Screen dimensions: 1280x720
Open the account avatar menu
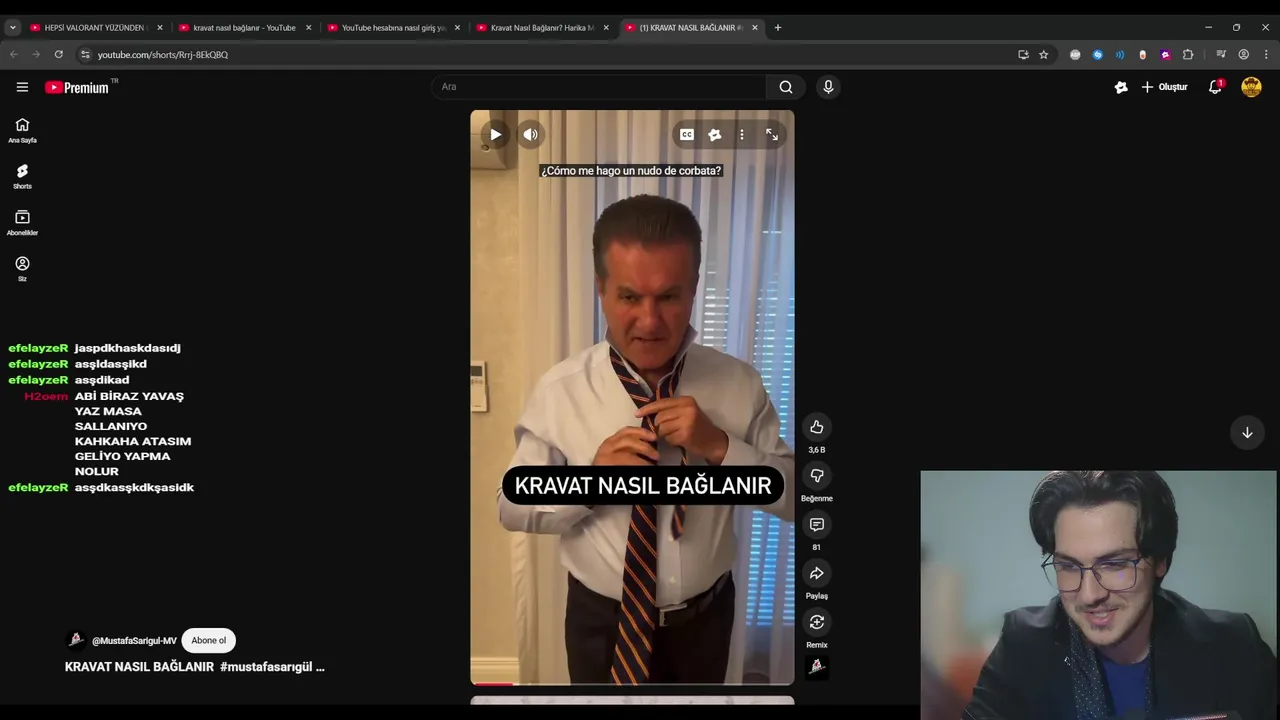[x=1251, y=87]
